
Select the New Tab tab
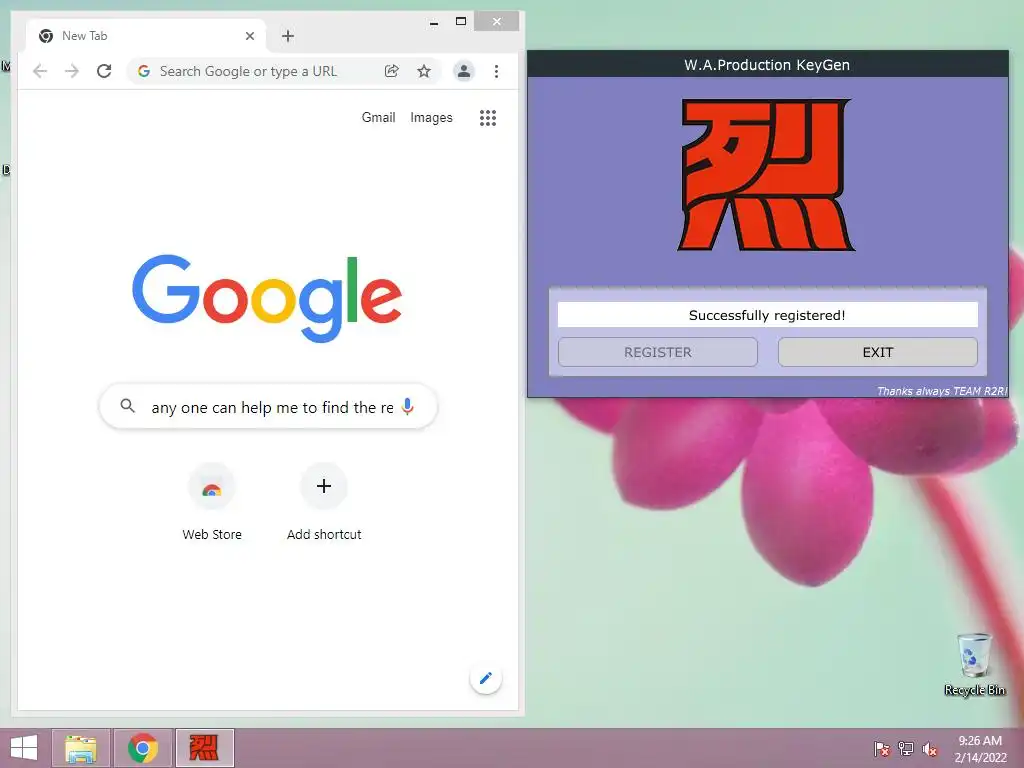[146, 36]
